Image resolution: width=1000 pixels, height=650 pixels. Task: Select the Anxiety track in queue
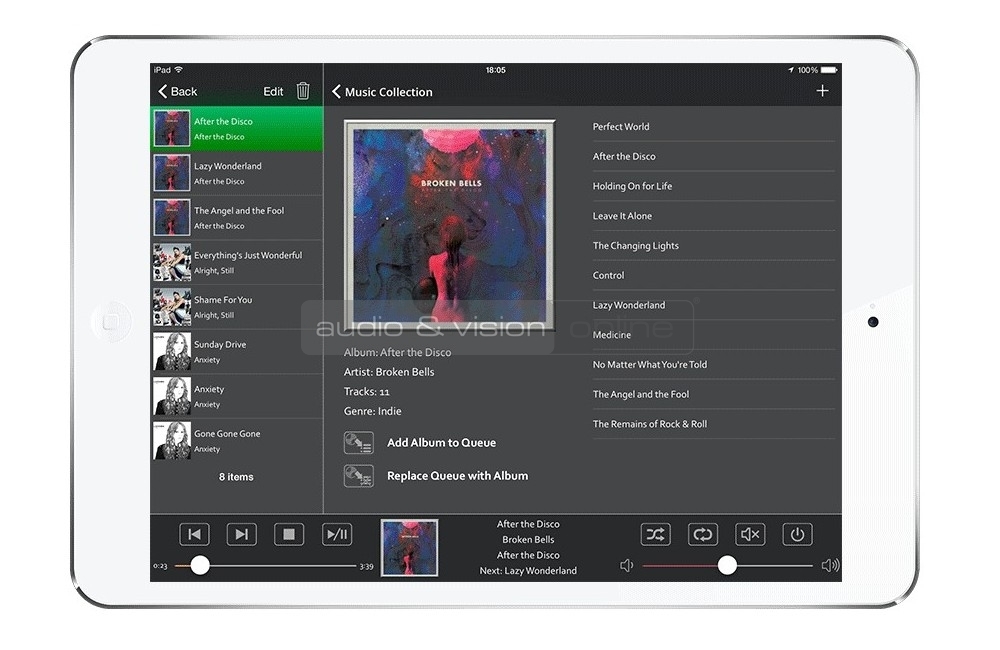[x=237, y=396]
